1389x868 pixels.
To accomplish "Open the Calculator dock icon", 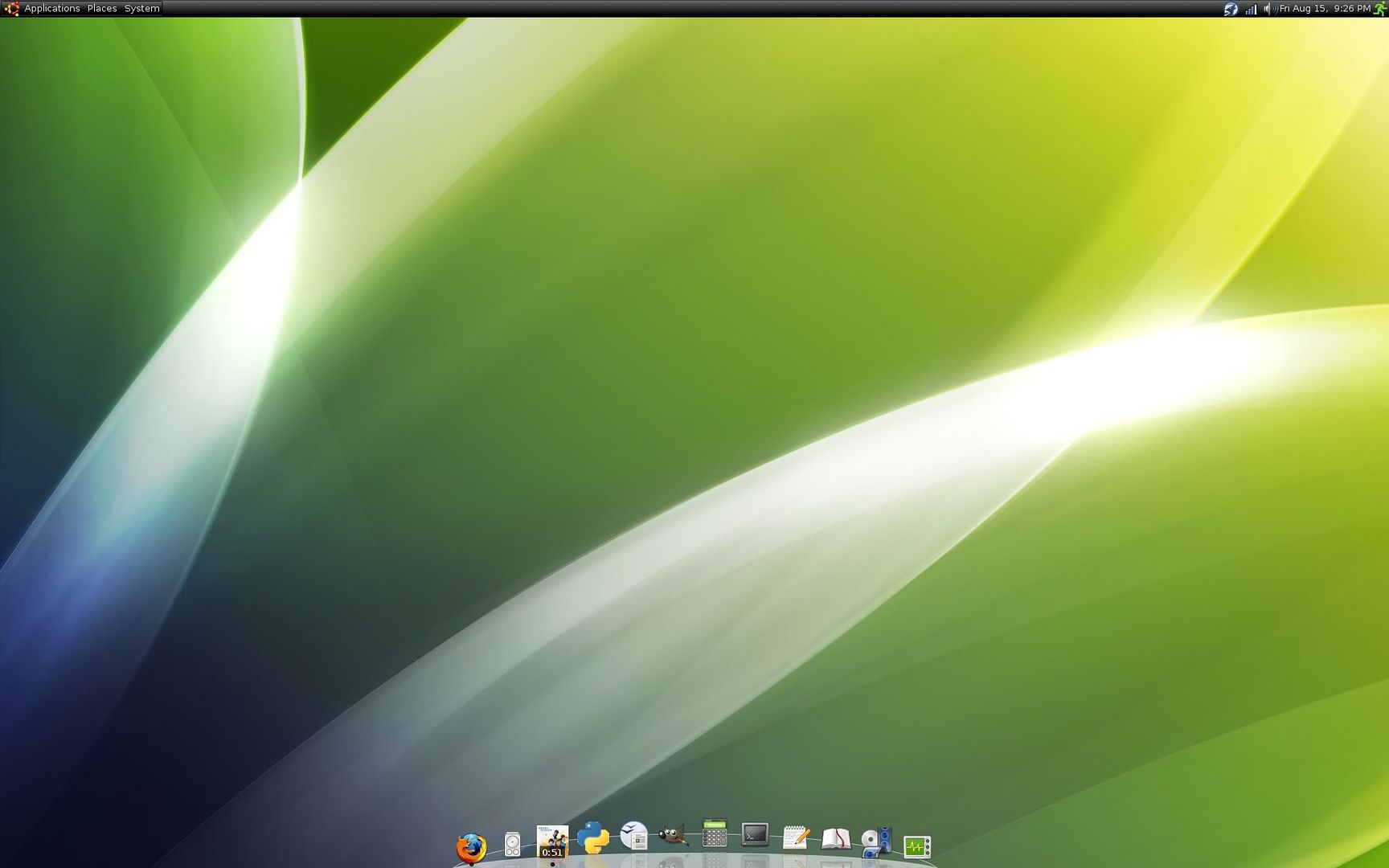I will click(715, 833).
